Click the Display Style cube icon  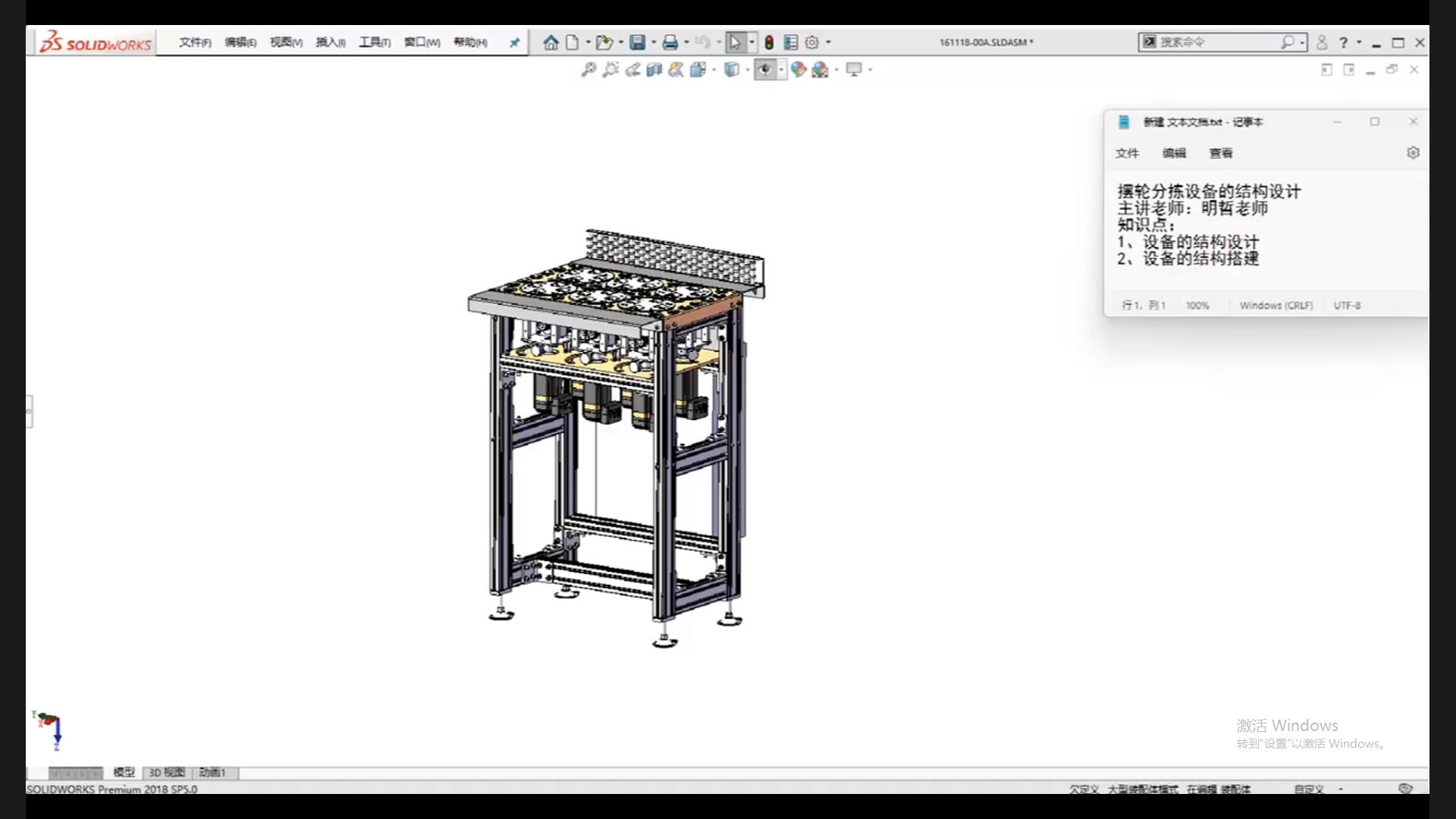731,70
